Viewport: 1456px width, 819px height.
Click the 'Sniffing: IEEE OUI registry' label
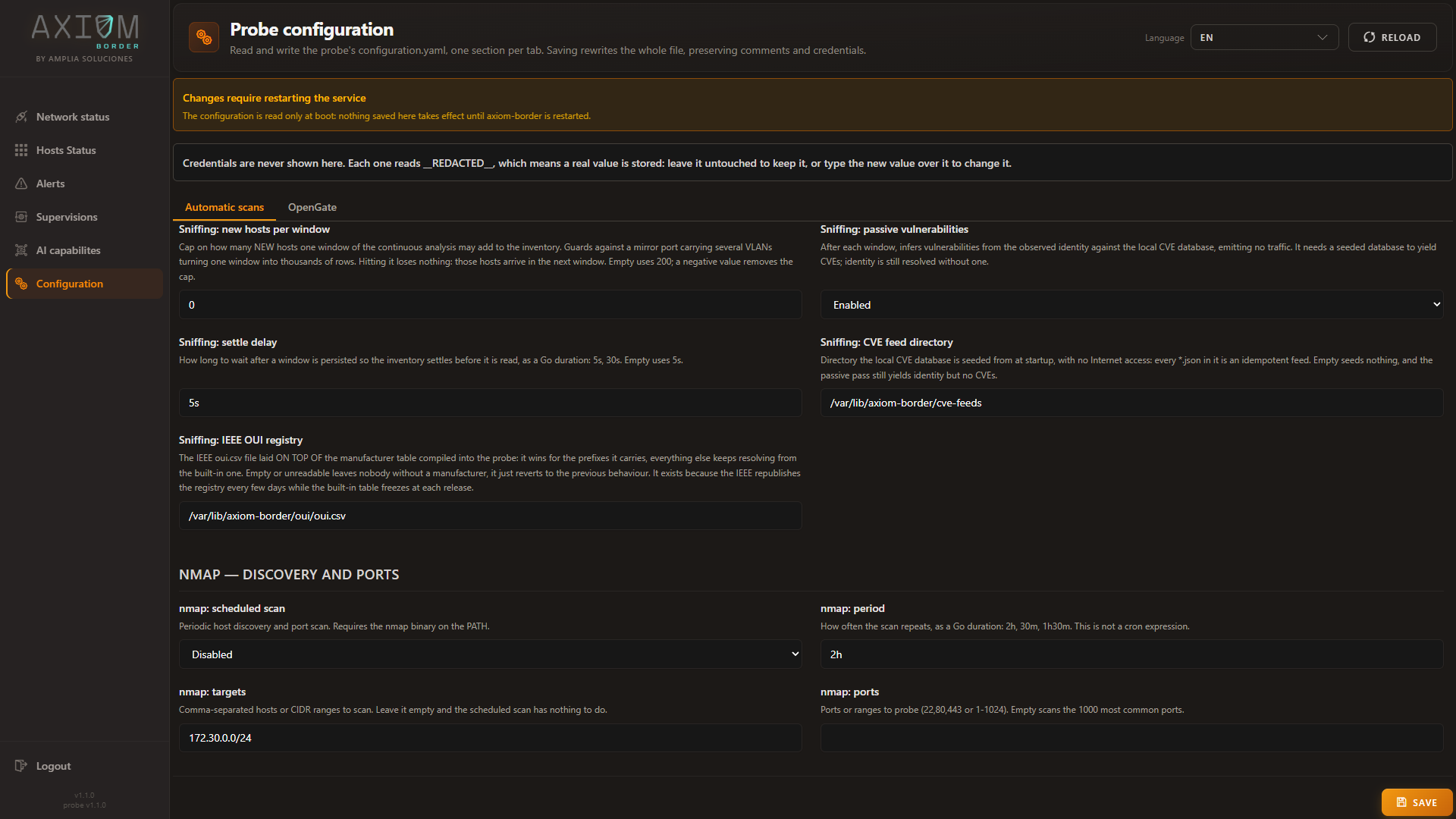tap(240, 440)
